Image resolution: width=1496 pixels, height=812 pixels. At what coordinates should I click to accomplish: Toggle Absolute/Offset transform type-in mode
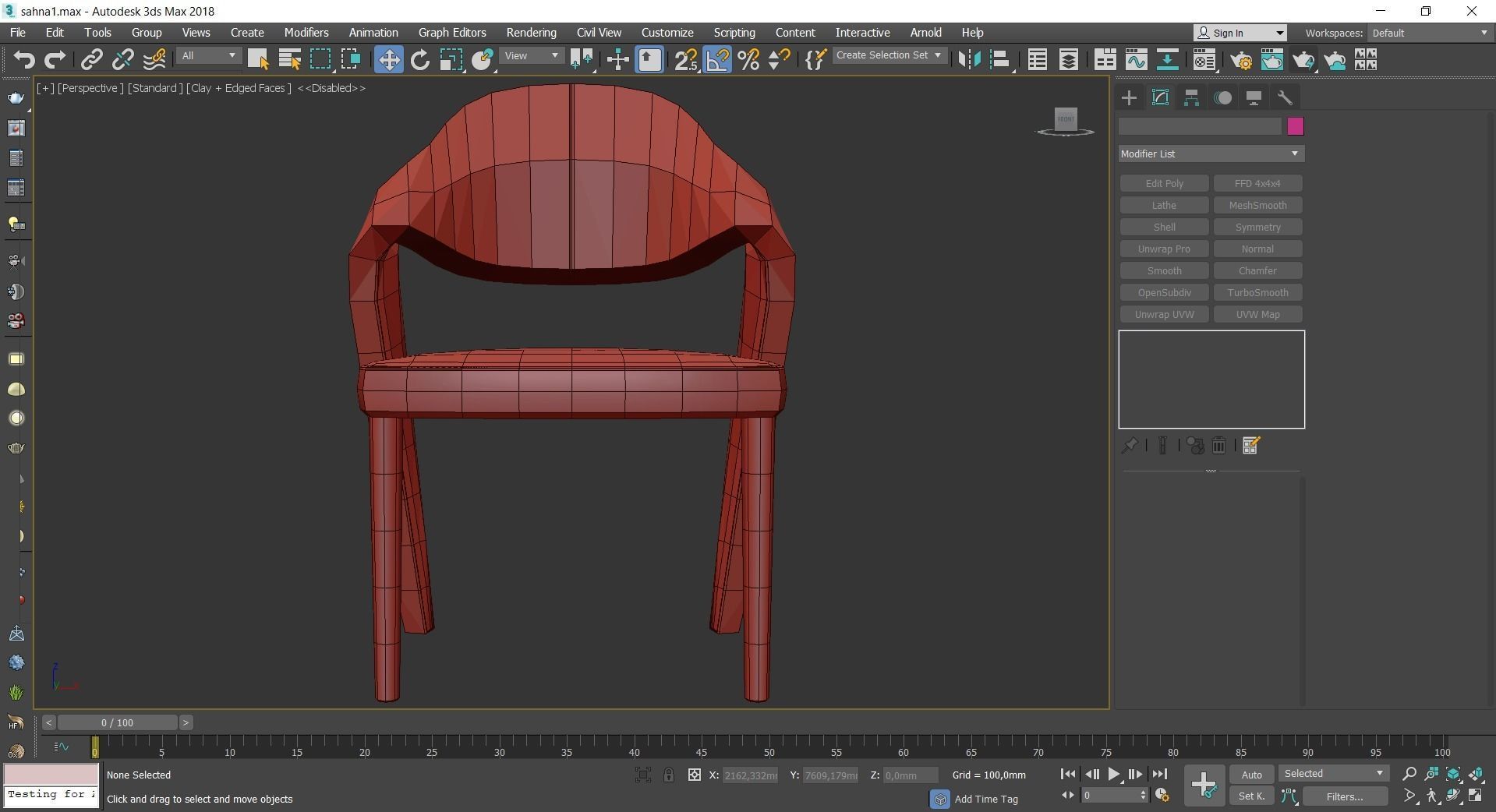(x=694, y=775)
